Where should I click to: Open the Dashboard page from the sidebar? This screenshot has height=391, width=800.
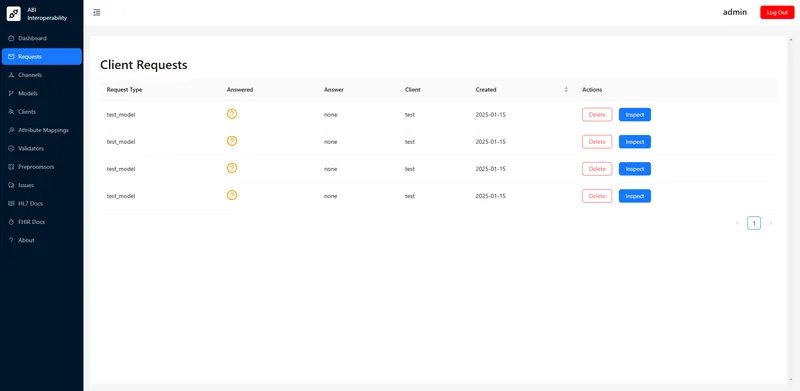pyautogui.click(x=41, y=38)
